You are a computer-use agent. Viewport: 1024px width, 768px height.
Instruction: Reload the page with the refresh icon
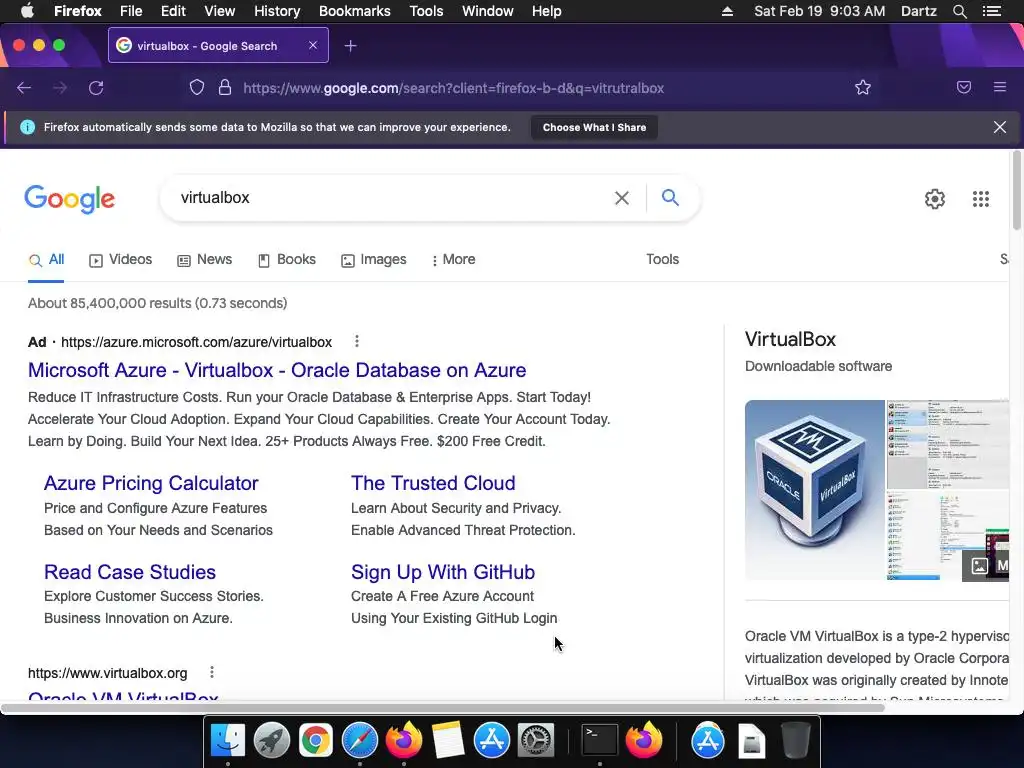point(96,88)
